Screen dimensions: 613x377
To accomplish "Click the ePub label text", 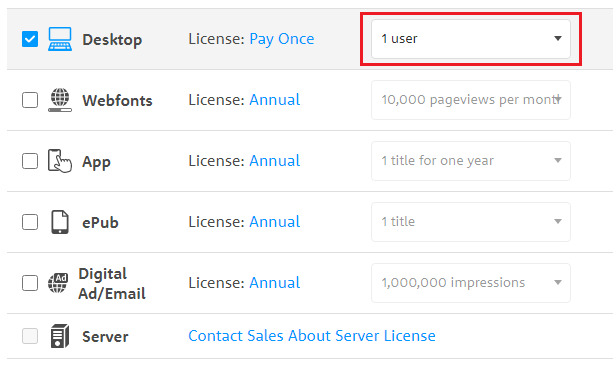I will (x=100, y=223).
